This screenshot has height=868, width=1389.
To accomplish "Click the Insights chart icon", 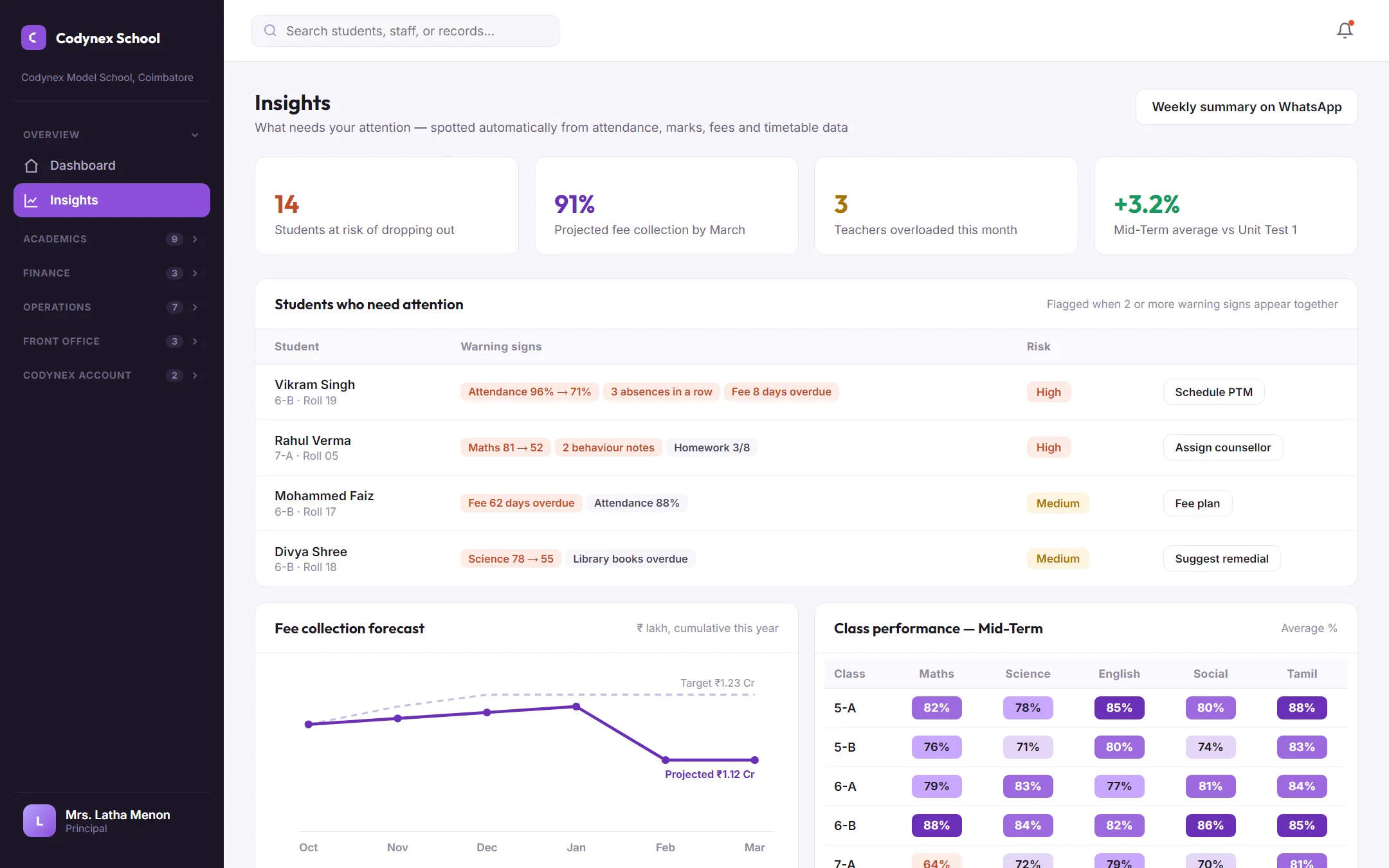I will point(31,201).
